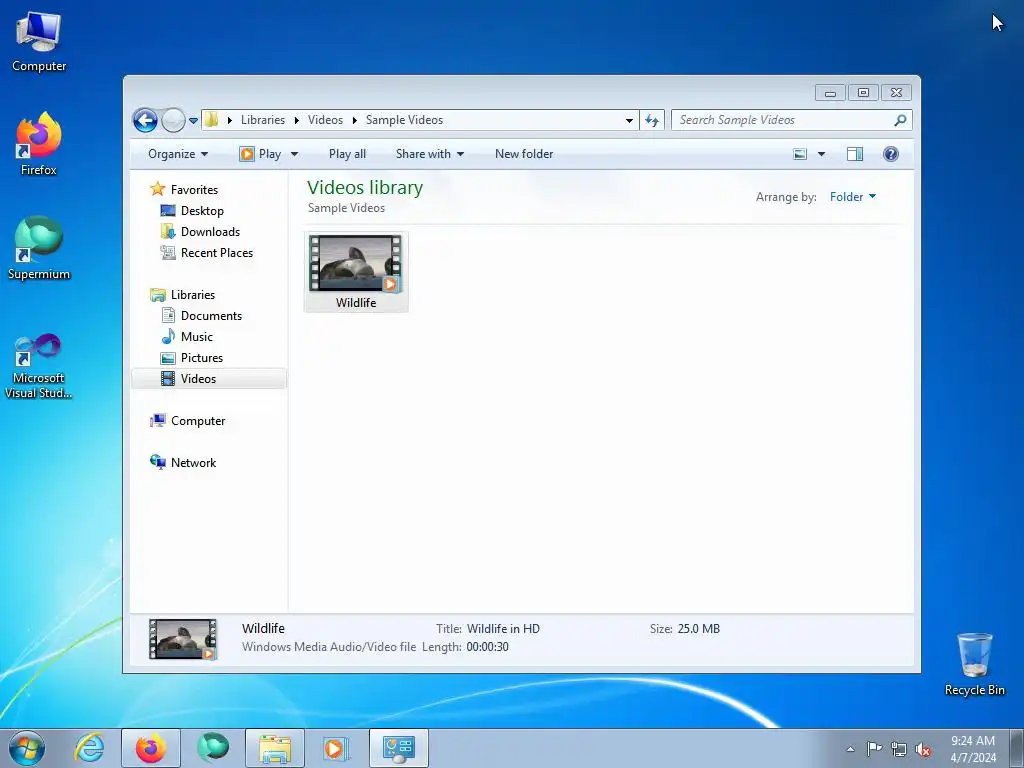Viewport: 1024px width, 768px height.
Task: Select Libraries in the address breadcrumb
Action: [x=263, y=120]
